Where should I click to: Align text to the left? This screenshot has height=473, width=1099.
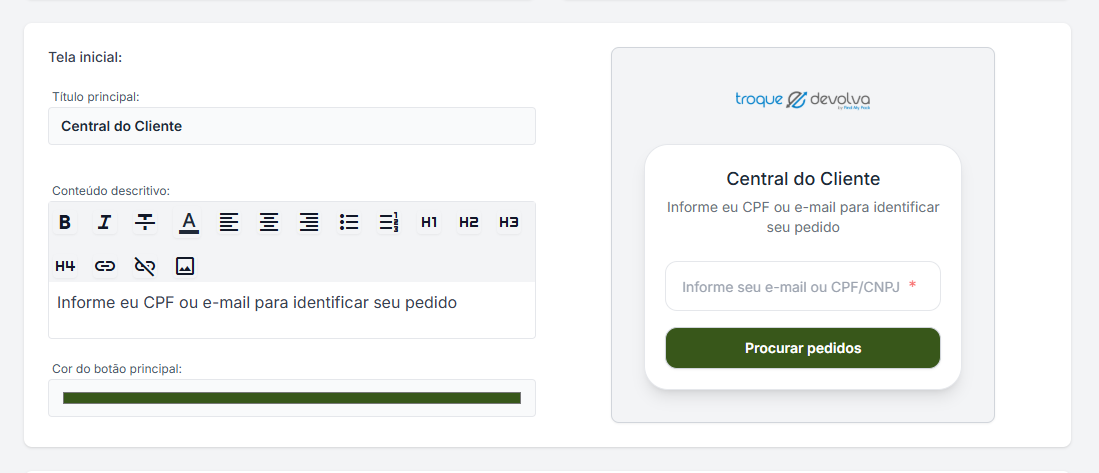[229, 222]
